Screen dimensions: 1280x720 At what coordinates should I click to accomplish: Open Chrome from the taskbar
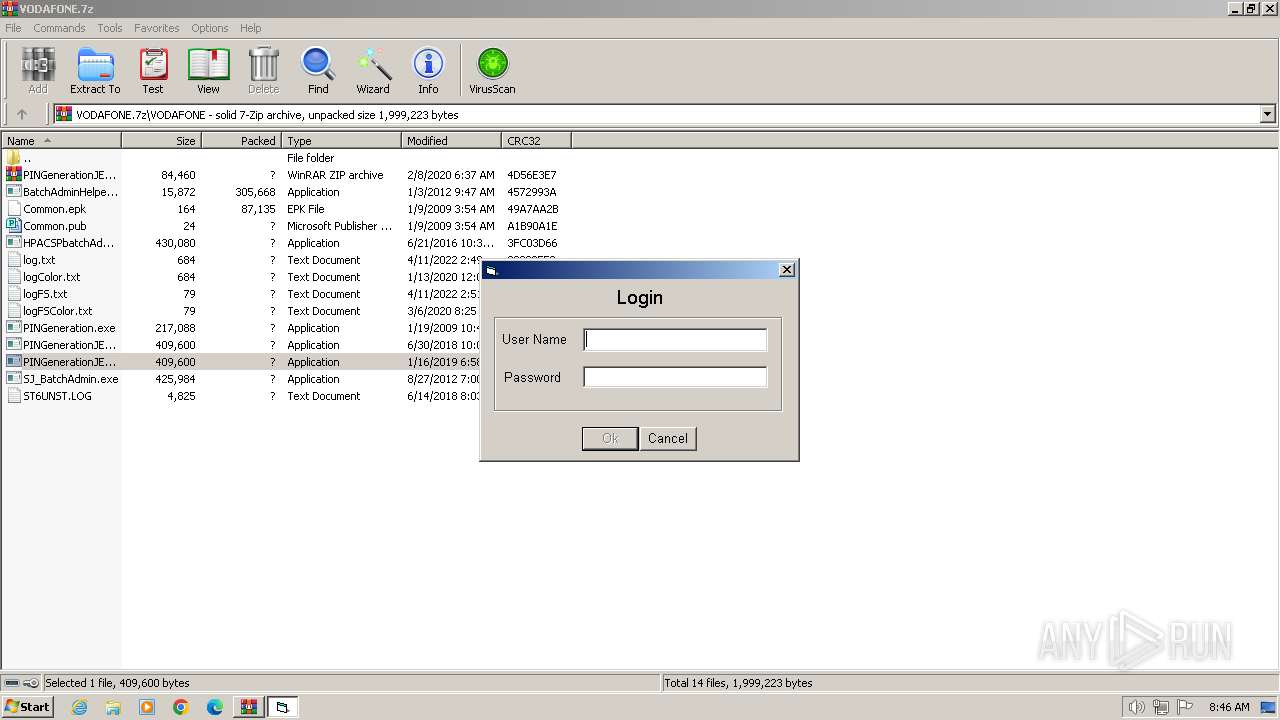pyautogui.click(x=181, y=707)
